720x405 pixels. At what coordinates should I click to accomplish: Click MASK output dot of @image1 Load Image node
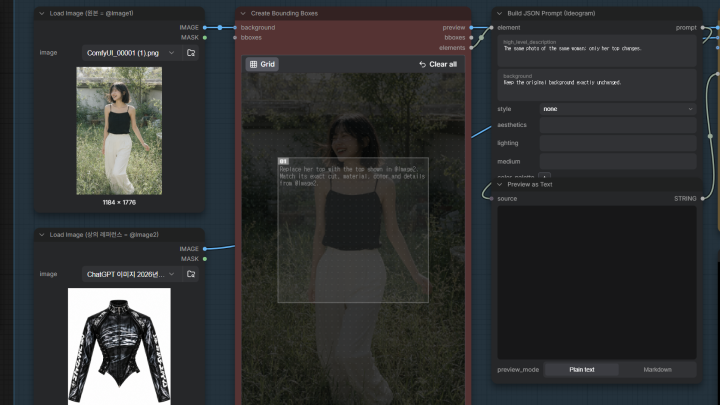tap(205, 38)
